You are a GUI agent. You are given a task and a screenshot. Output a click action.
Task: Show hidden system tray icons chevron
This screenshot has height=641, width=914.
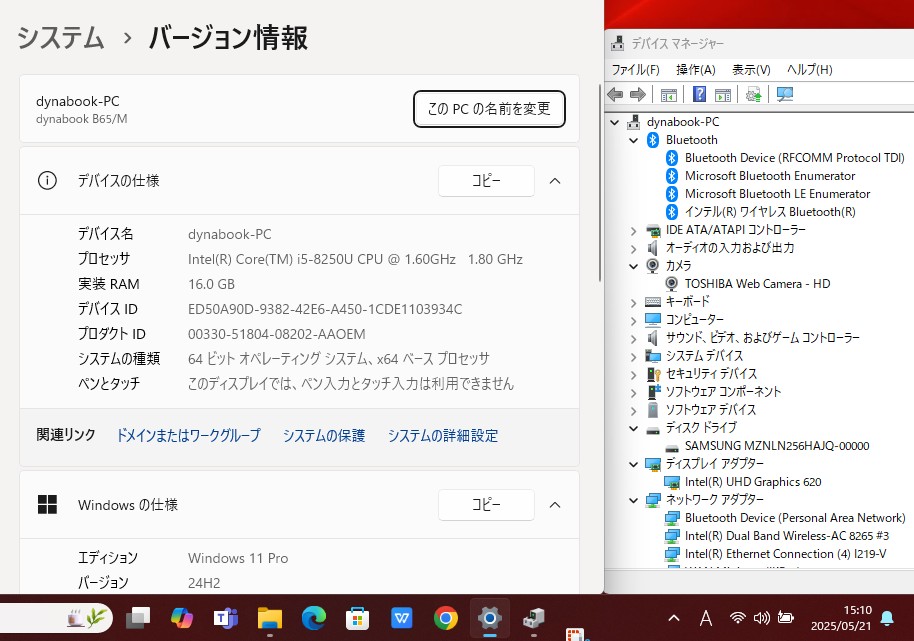(x=674, y=618)
